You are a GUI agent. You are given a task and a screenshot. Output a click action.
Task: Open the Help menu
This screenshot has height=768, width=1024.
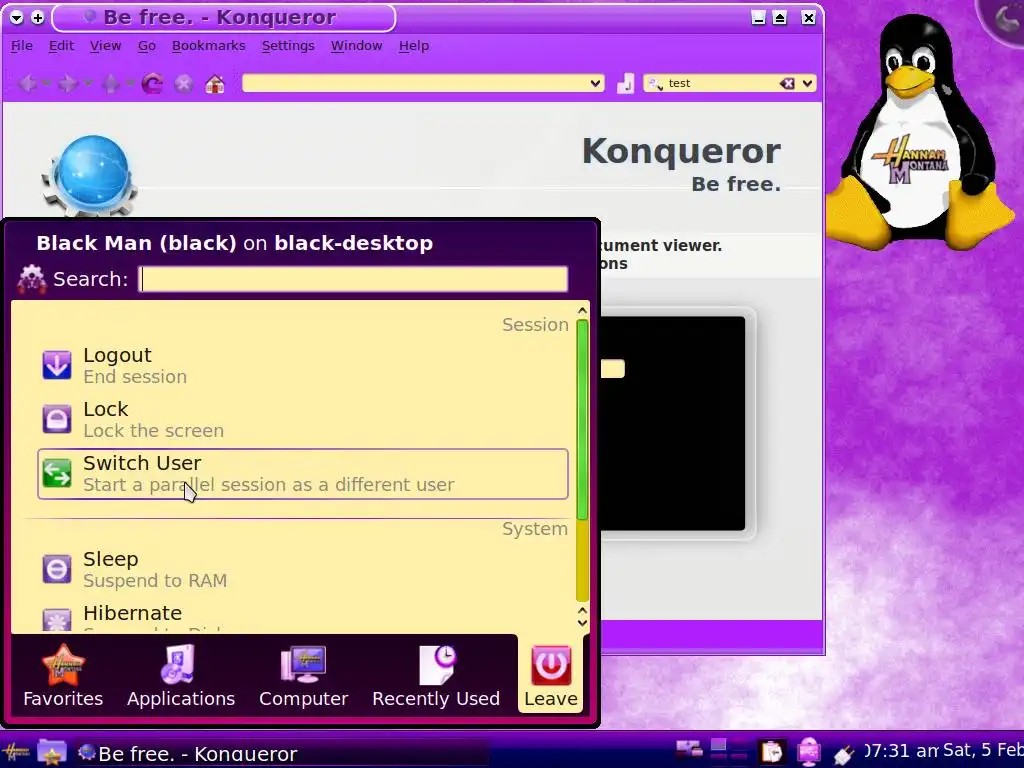click(x=414, y=46)
